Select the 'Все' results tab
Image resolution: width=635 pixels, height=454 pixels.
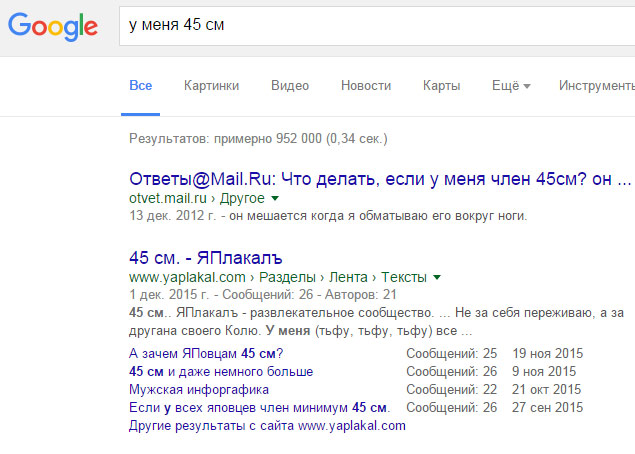coord(141,85)
